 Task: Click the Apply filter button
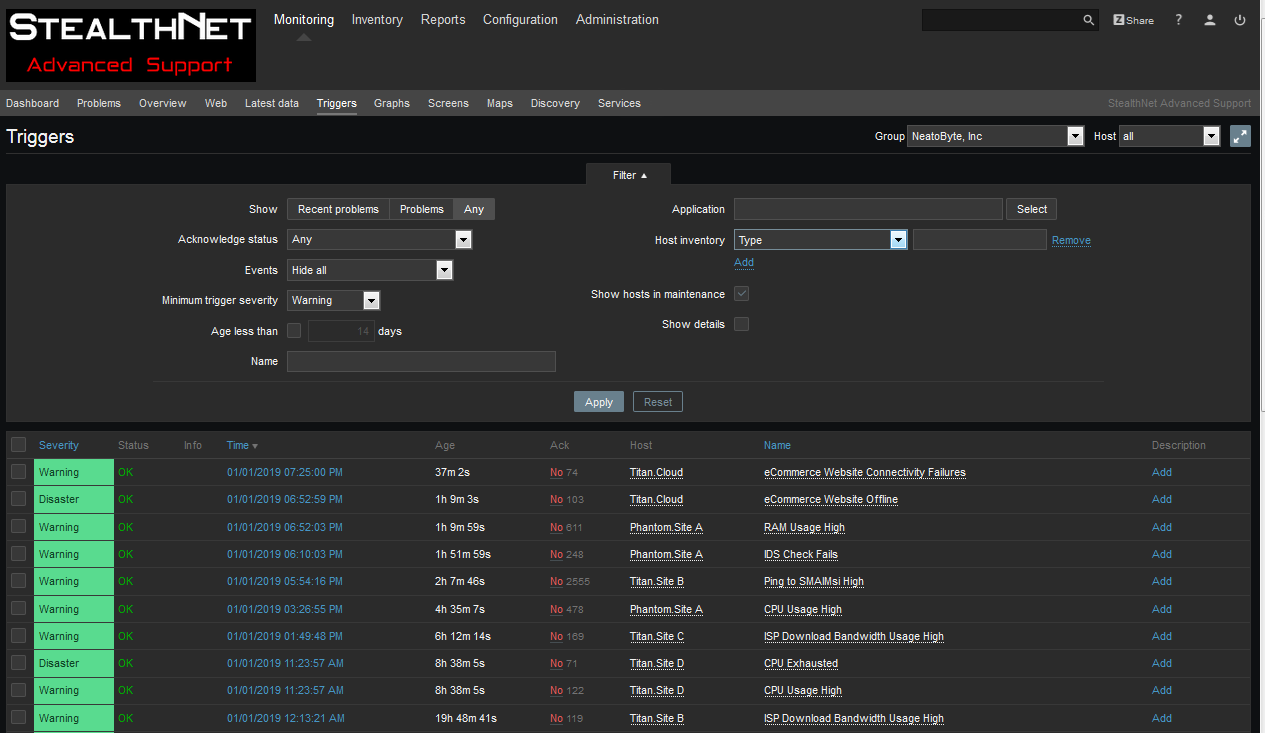coord(599,402)
